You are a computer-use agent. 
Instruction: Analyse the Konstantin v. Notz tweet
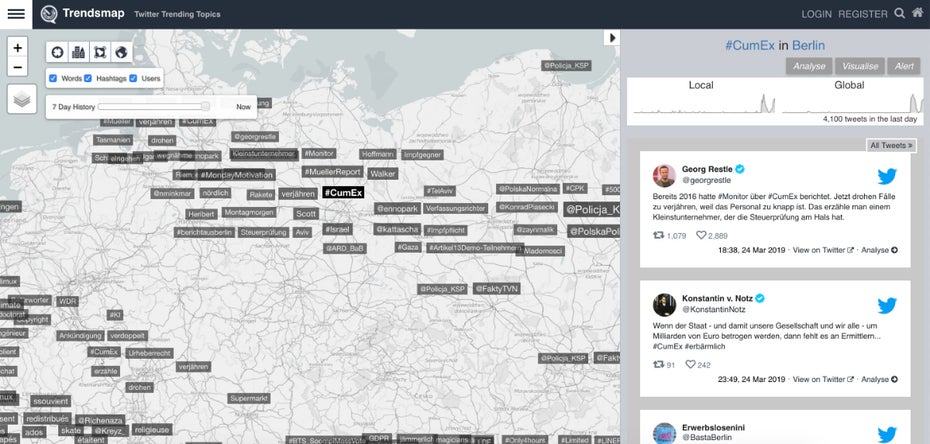[879, 379]
